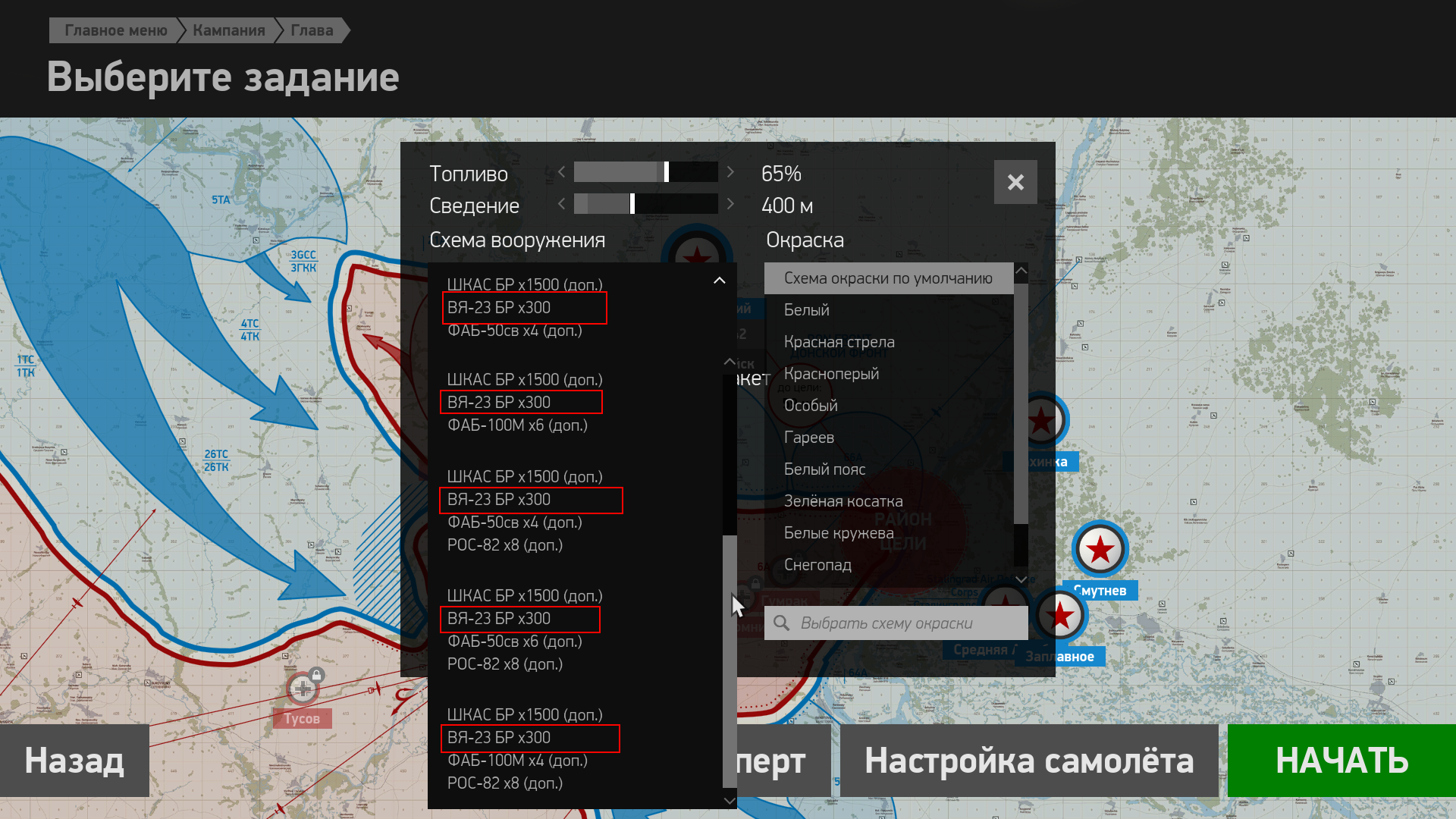The width and height of the screenshot is (1456, 819).
Task: Choose the Красноперый paint scheme
Action: 889,374
